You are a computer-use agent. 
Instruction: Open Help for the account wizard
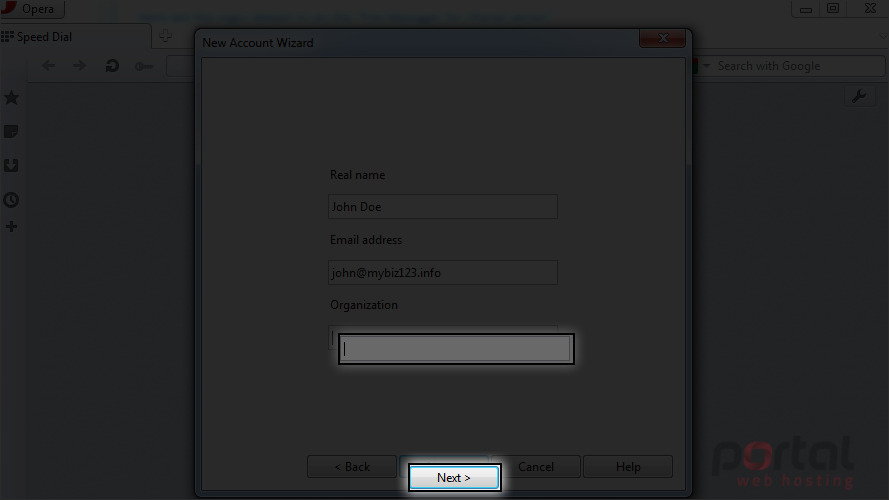628,467
